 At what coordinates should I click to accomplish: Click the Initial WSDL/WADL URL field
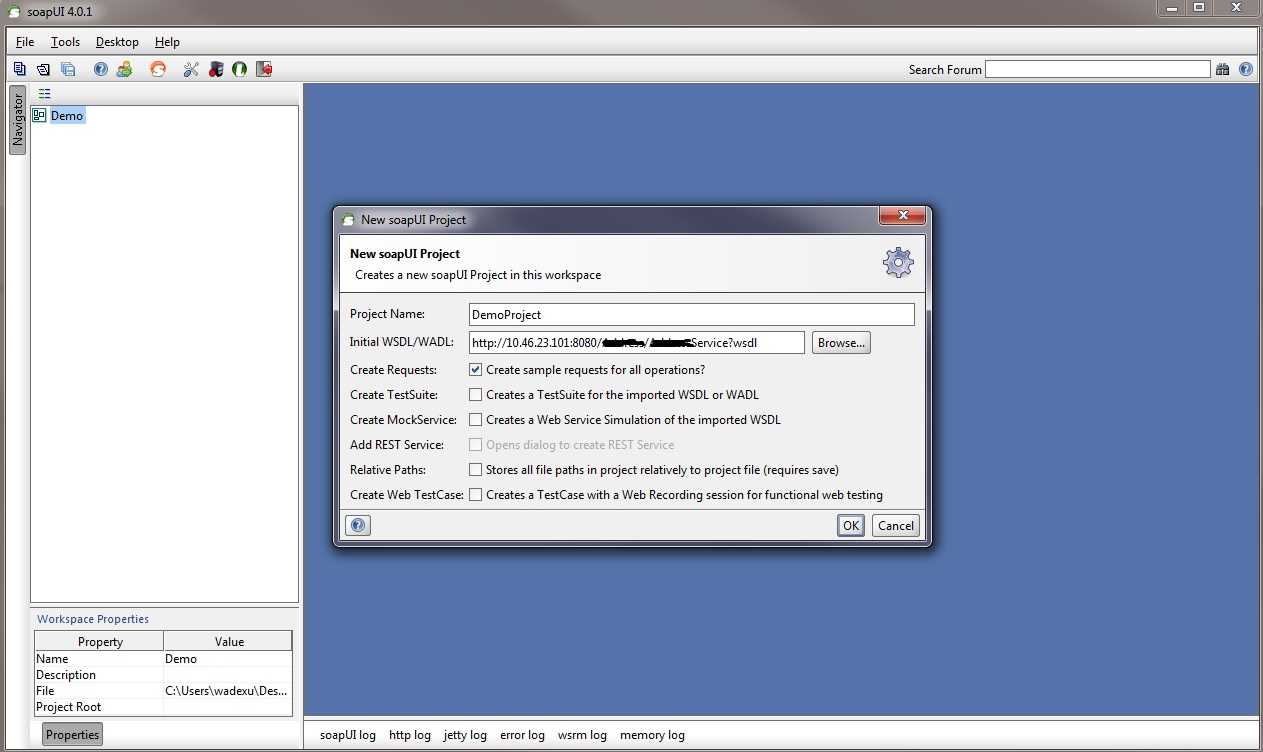[x=637, y=343]
